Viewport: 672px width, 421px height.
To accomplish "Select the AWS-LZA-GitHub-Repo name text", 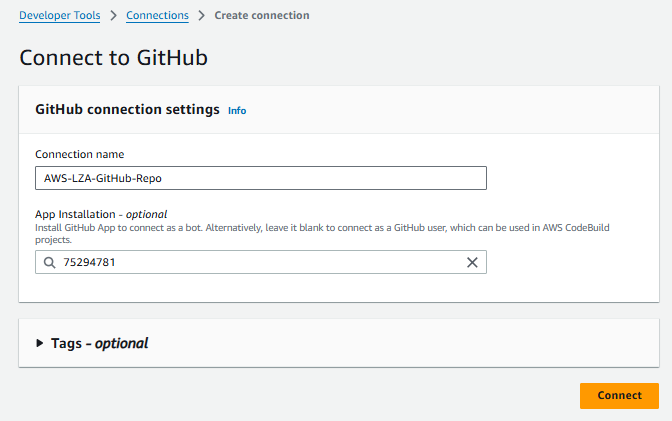I will (x=103, y=178).
